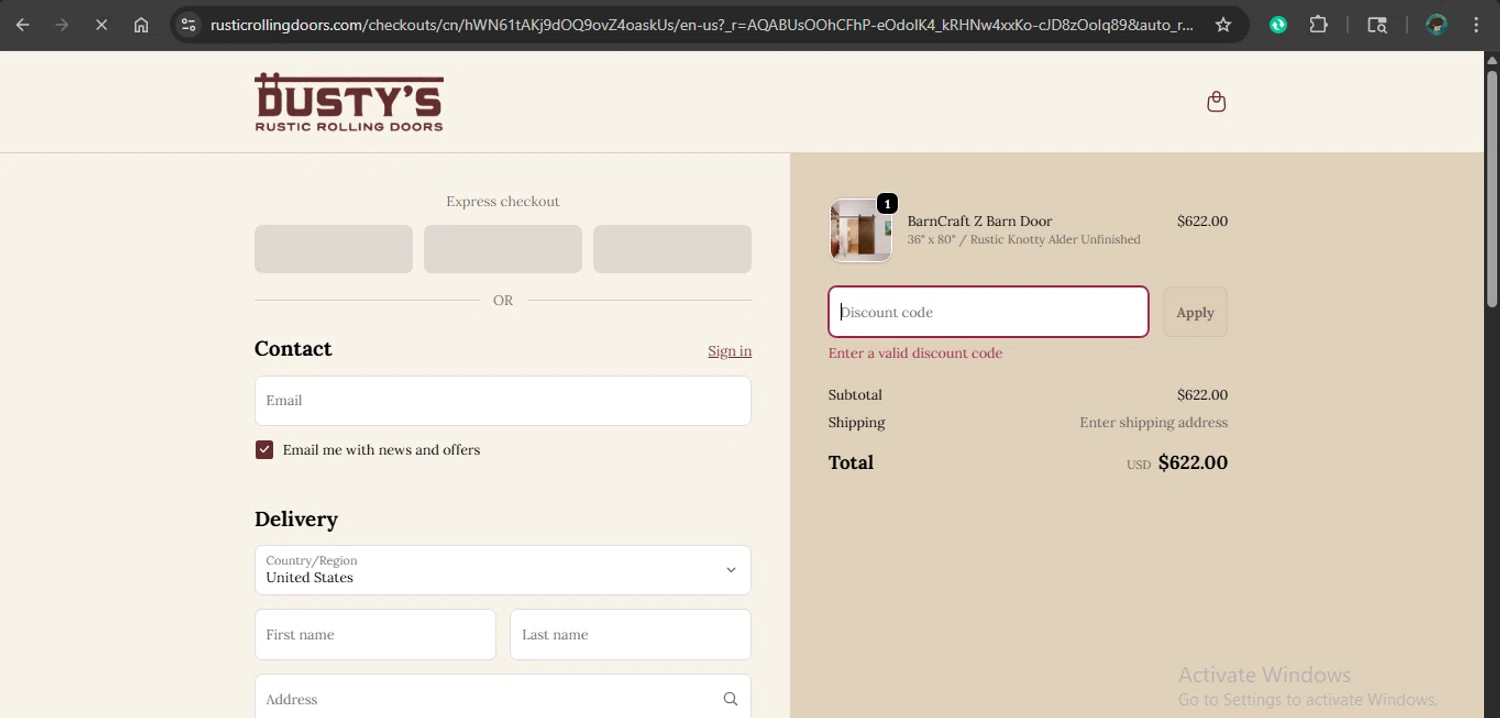Image resolution: width=1500 pixels, height=718 pixels.
Task: Click the Apply discount button
Action: click(x=1195, y=312)
